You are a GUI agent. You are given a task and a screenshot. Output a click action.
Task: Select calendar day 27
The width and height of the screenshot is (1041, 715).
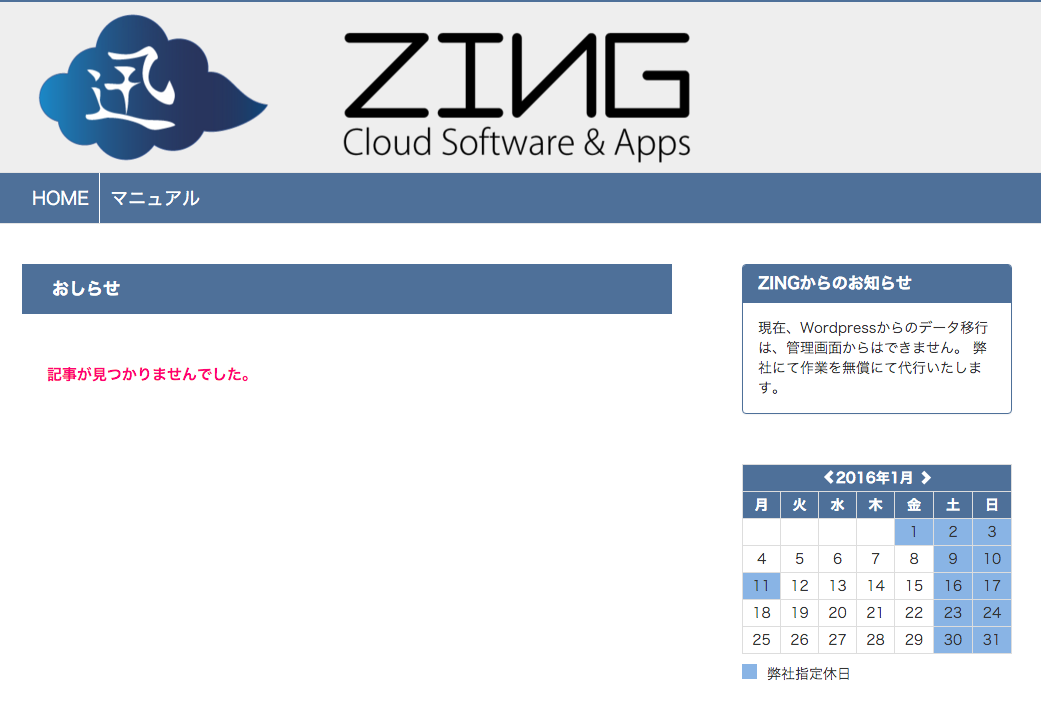pos(837,640)
